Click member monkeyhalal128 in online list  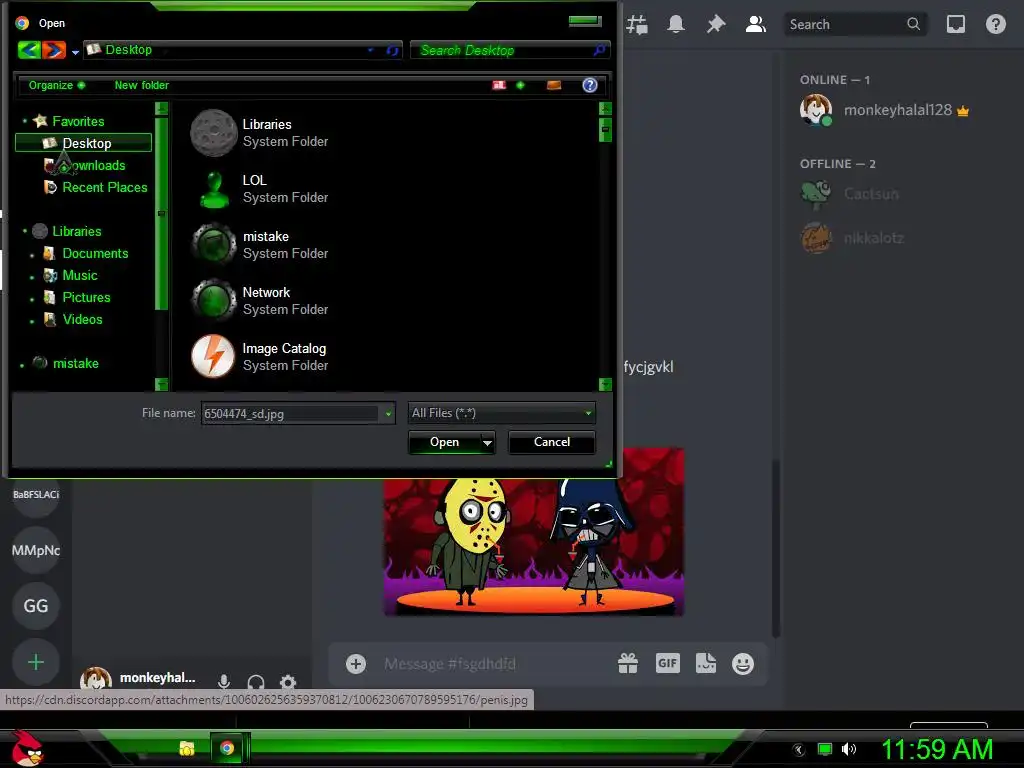[x=897, y=110]
